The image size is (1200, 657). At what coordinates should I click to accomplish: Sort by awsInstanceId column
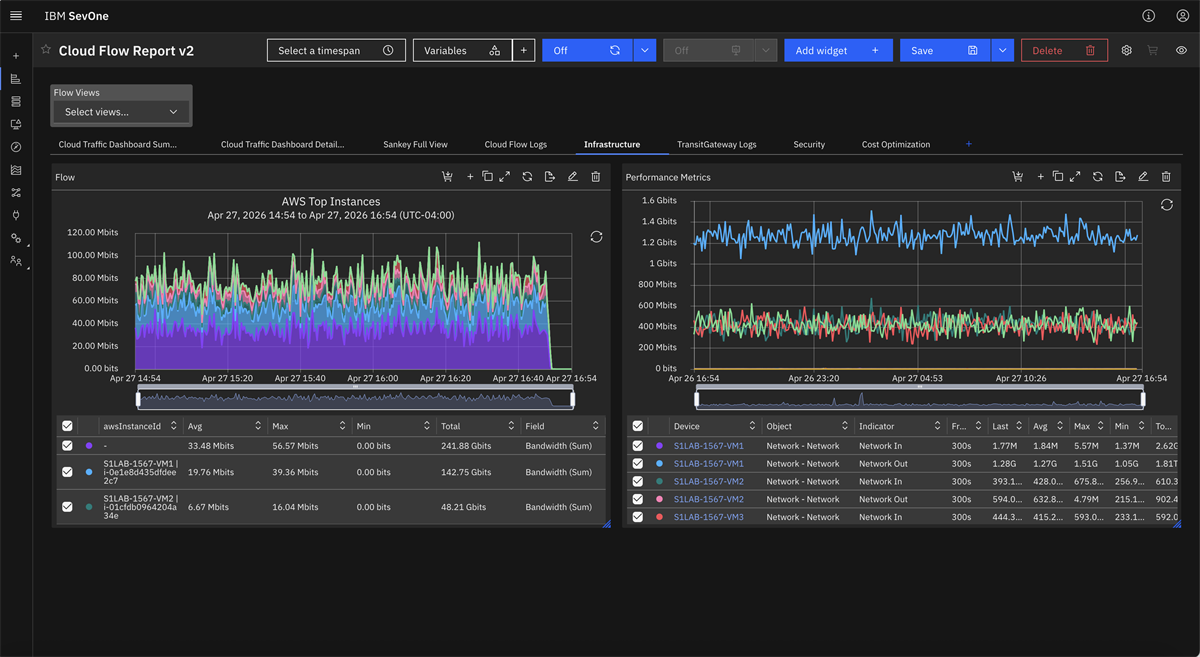(173, 426)
